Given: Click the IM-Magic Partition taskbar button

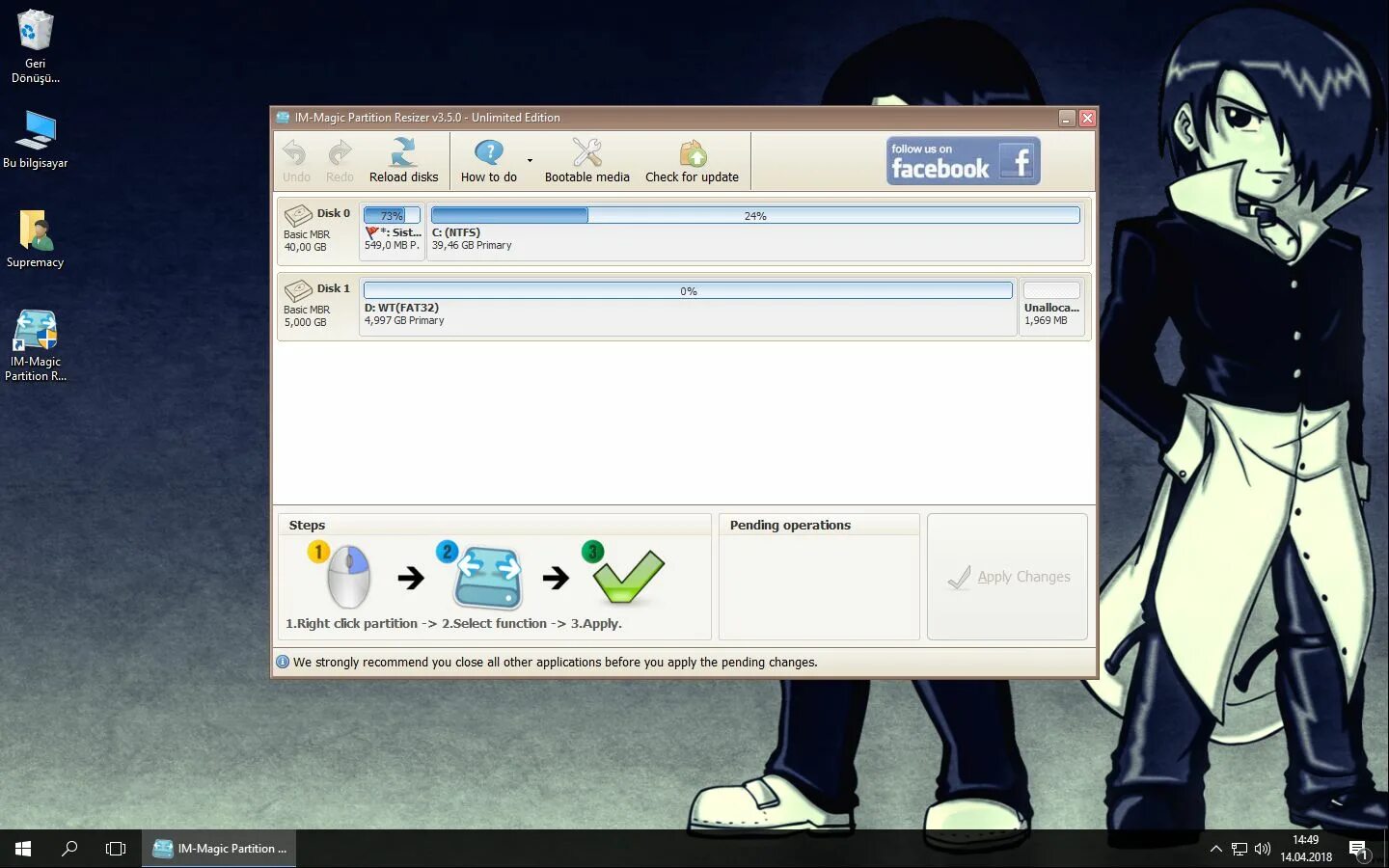Looking at the screenshot, I should tap(219, 849).
